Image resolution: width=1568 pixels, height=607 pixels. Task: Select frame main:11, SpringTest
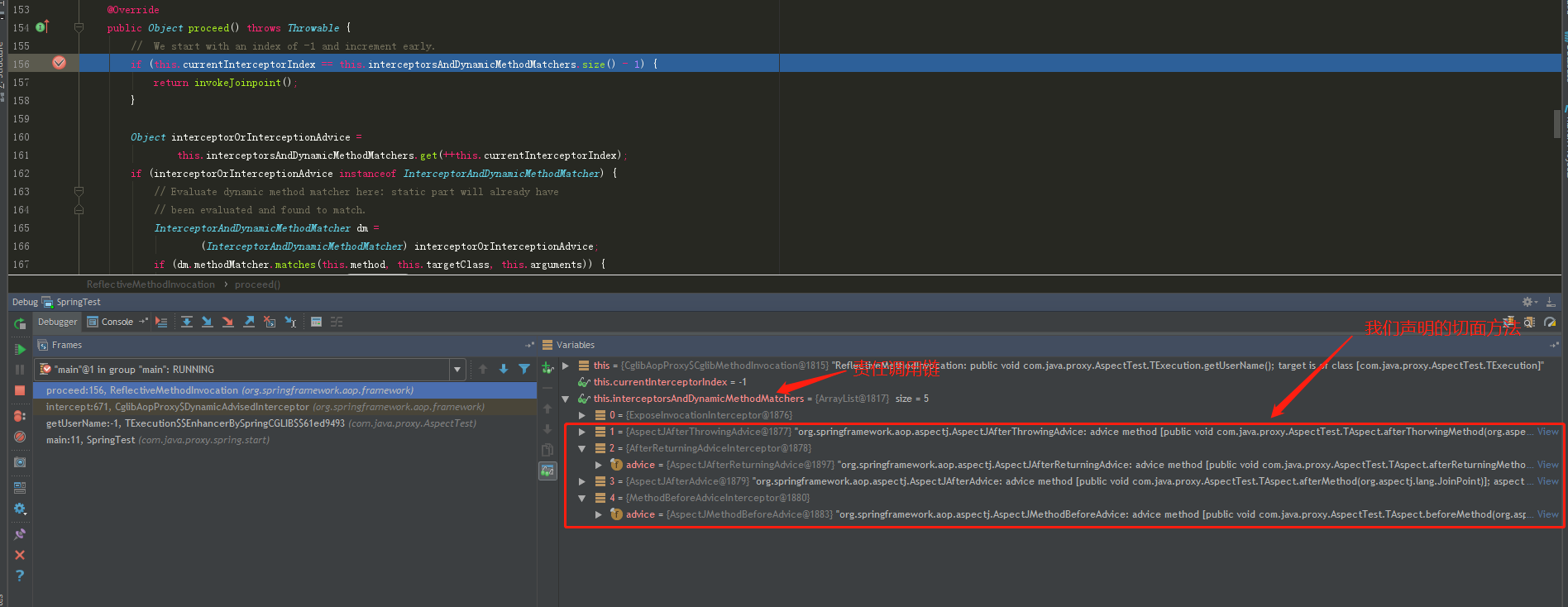285,440
